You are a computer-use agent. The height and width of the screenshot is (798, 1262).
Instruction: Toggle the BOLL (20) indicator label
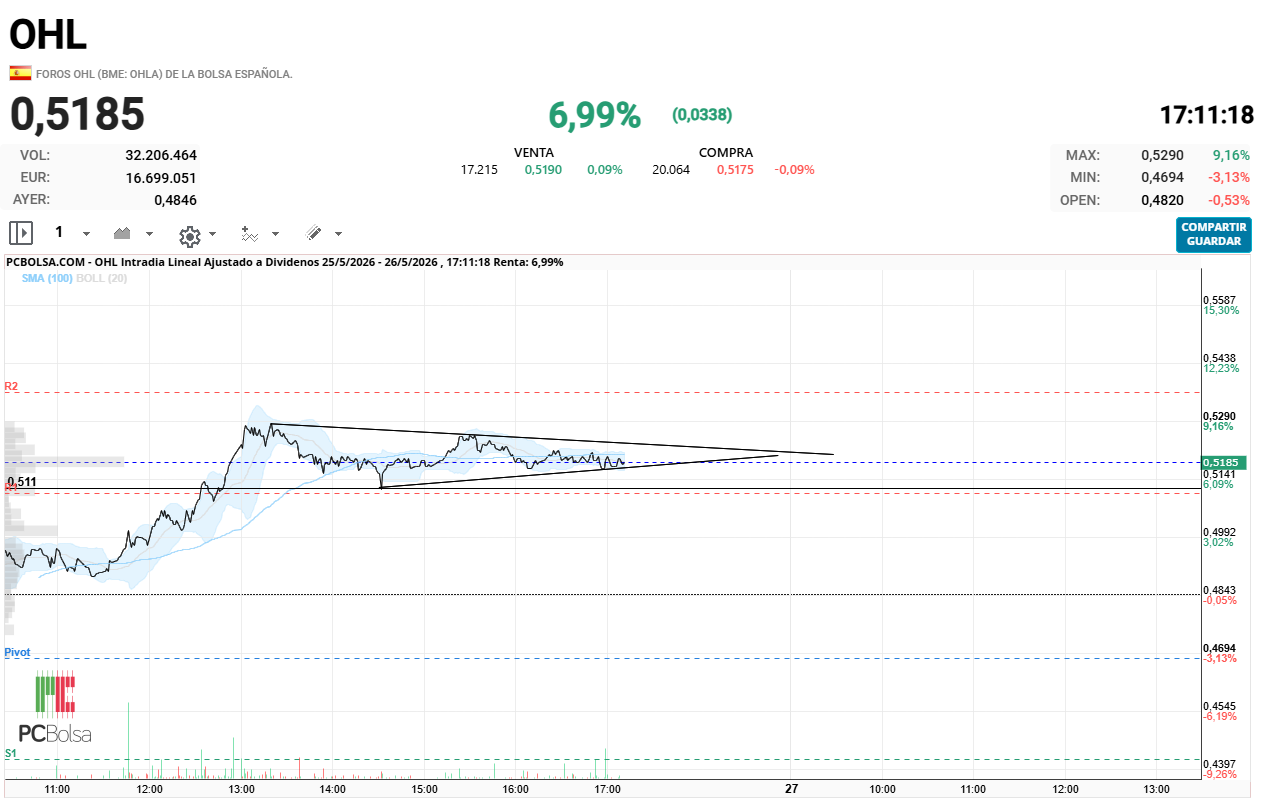click(x=101, y=278)
